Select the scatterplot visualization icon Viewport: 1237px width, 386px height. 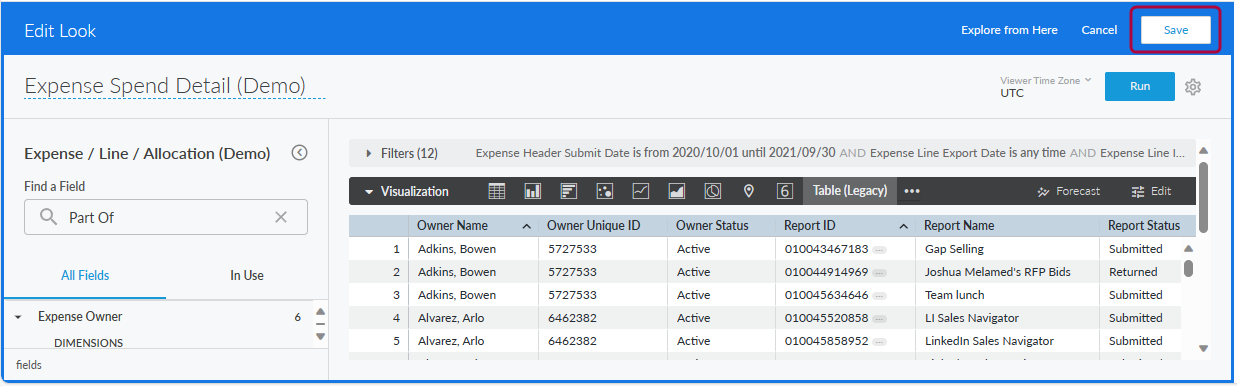tap(605, 191)
